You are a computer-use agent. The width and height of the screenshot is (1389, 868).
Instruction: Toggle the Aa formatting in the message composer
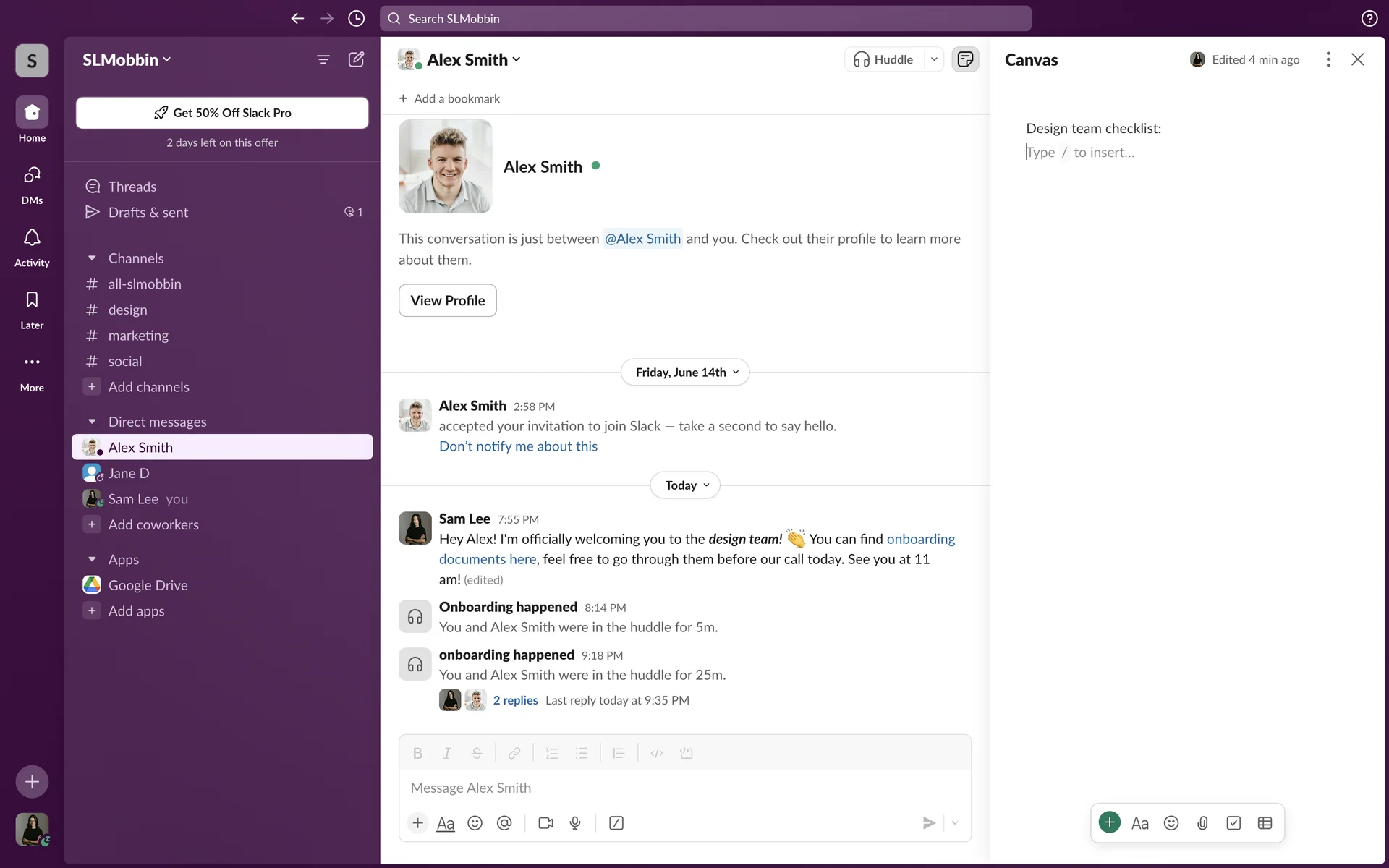(446, 823)
